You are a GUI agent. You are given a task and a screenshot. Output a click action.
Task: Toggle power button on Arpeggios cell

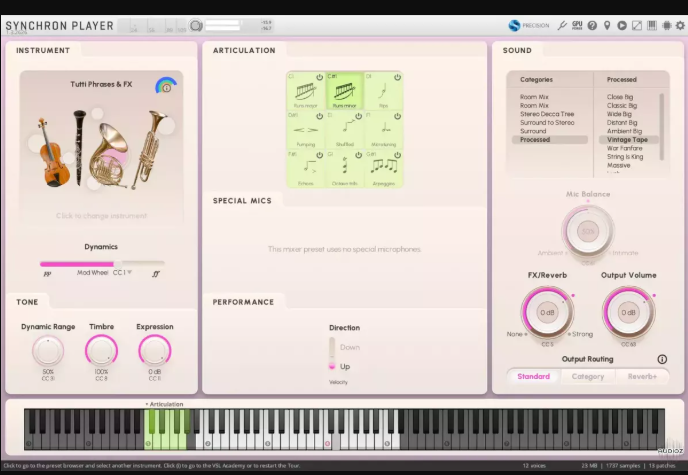coord(397,155)
